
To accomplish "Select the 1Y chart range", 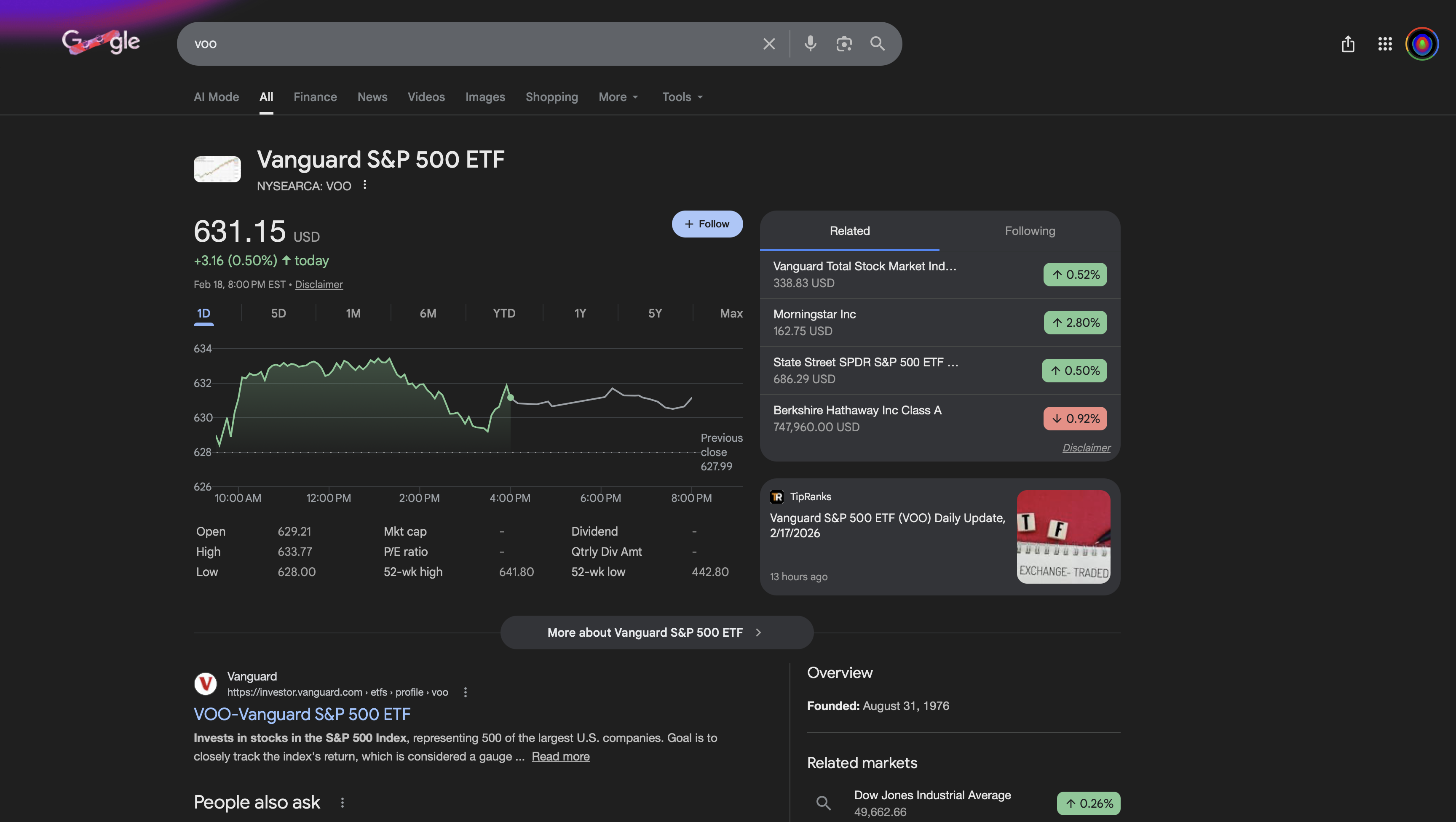I will point(580,314).
